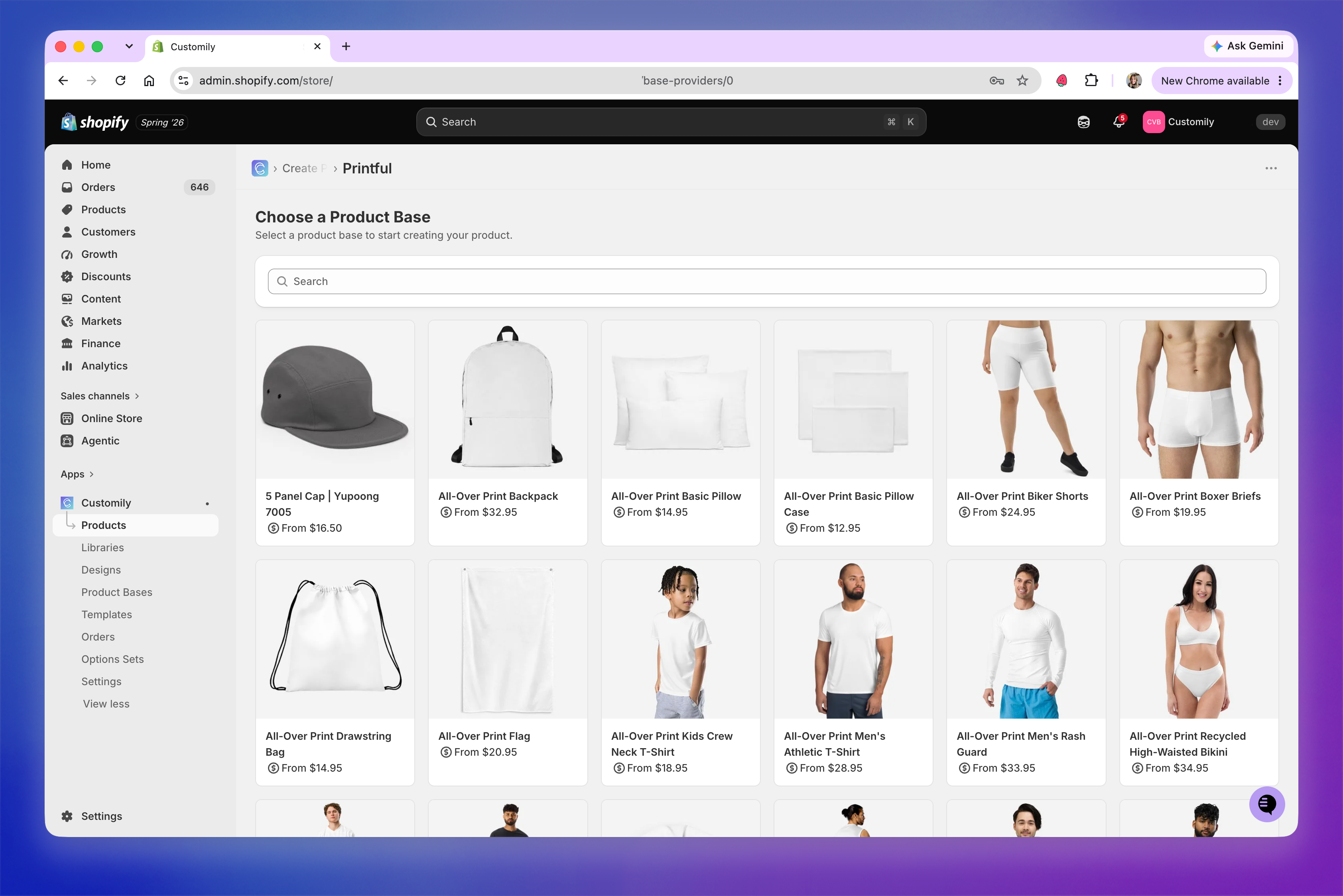
Task: Focus the Shopify global search bar
Action: [x=671, y=122]
